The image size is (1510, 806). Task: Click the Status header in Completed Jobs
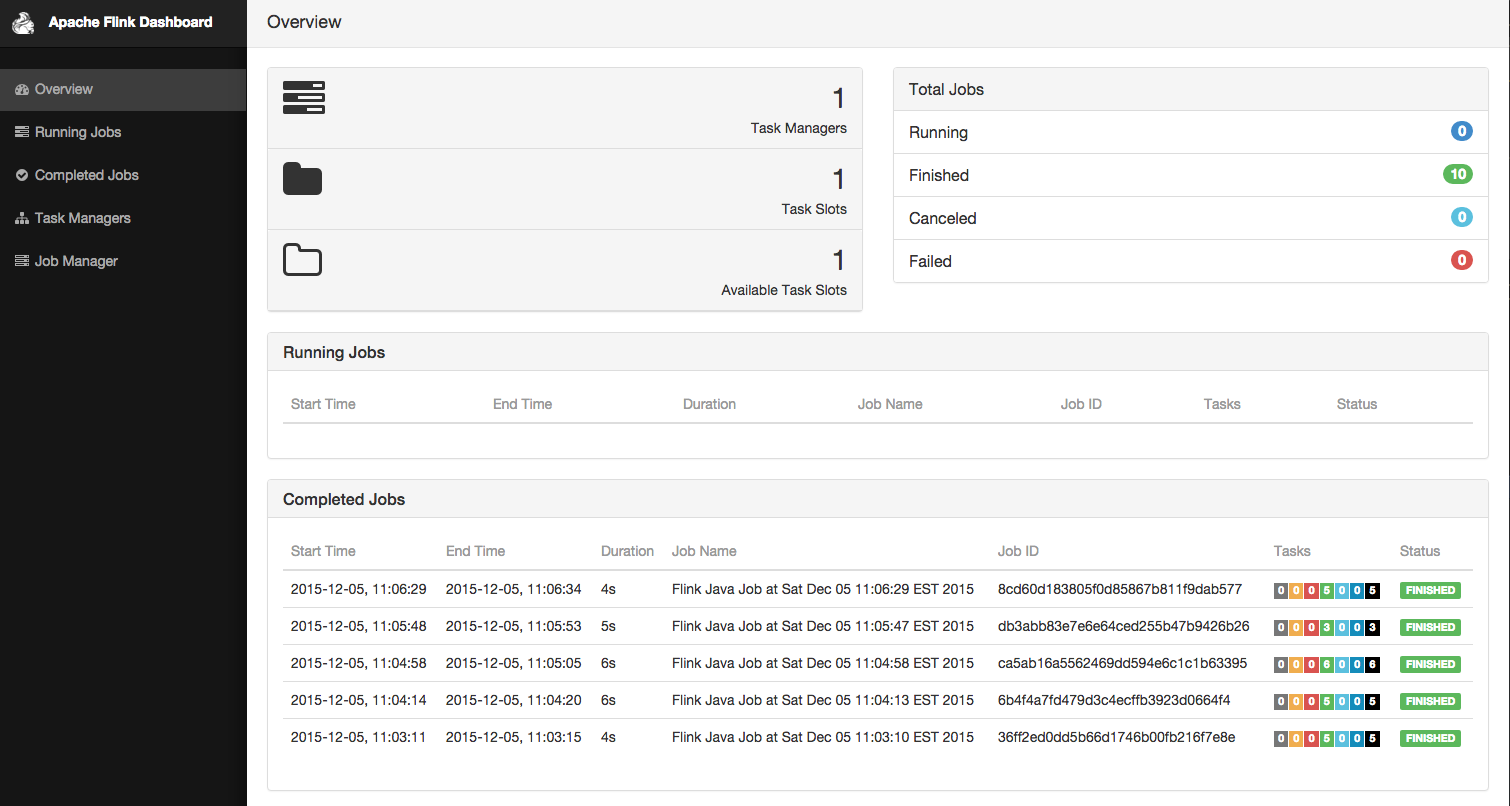[x=1420, y=551]
